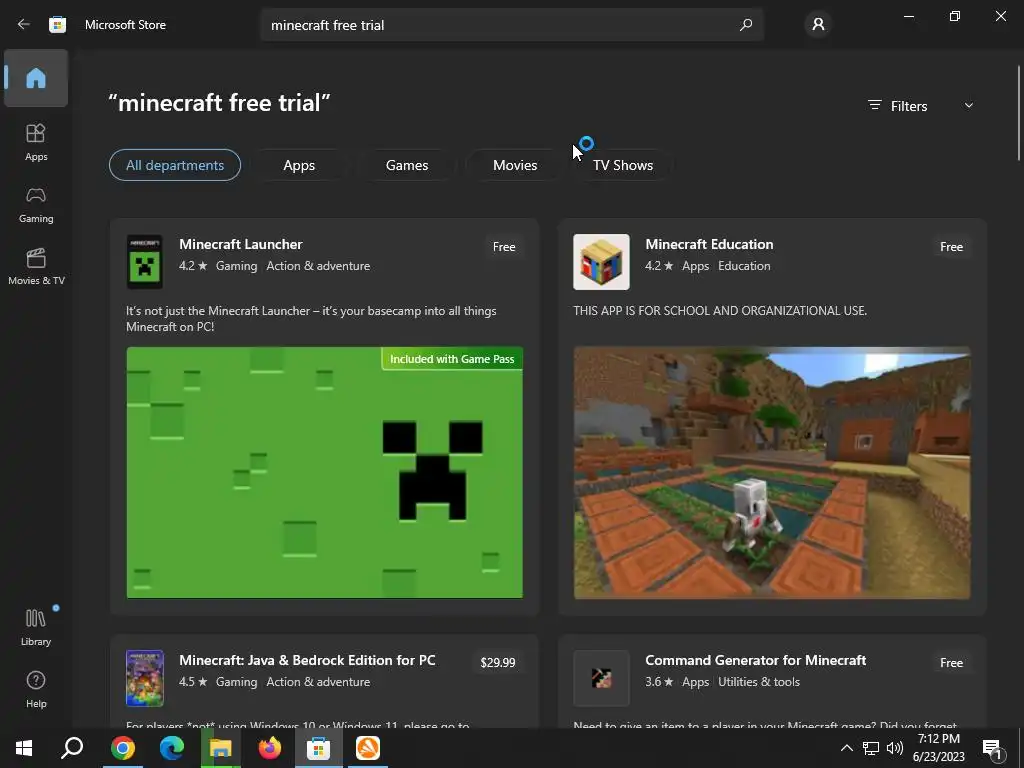The height and width of the screenshot is (768, 1024).
Task: Click the search magnifier icon in search box
Action: pyautogui.click(x=746, y=25)
